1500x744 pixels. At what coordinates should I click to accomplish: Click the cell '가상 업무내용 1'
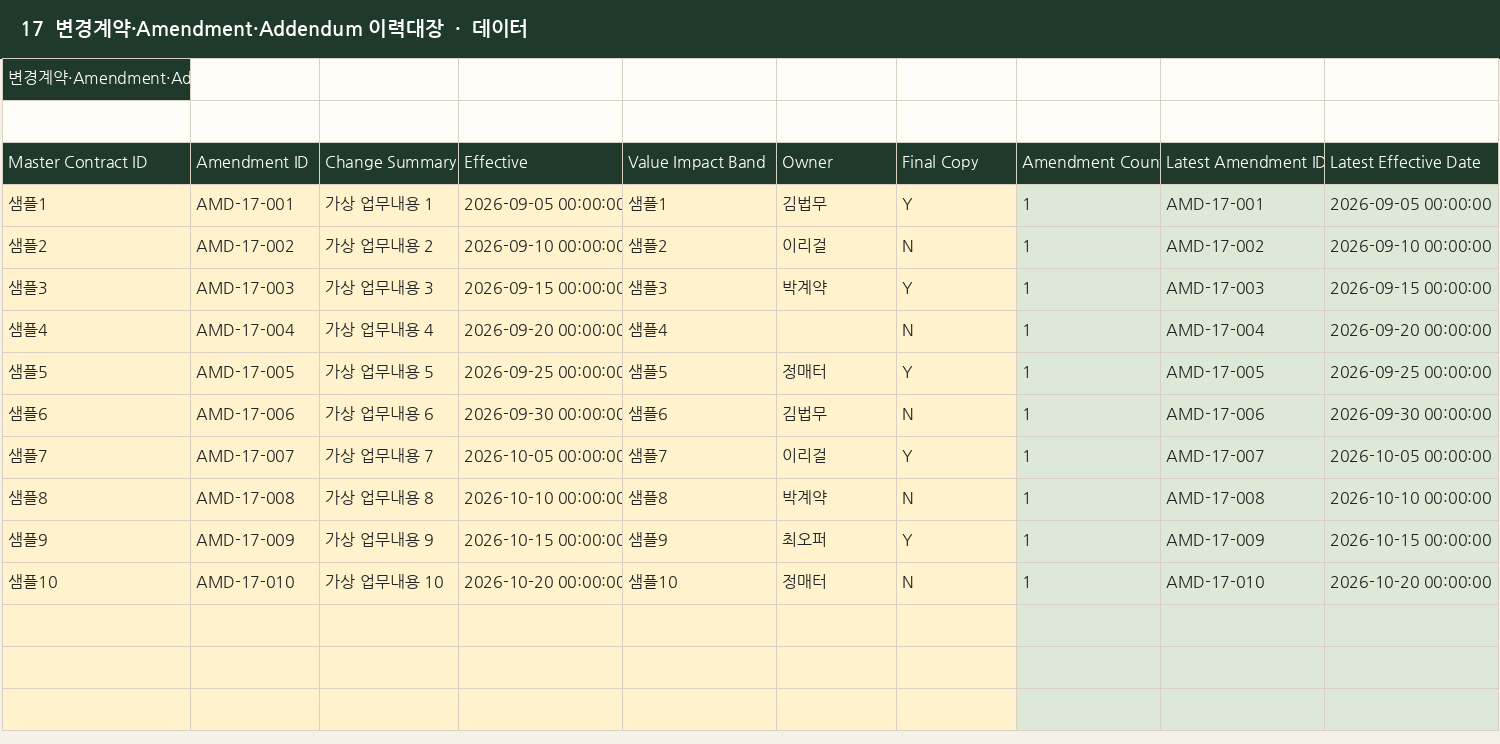click(x=389, y=205)
